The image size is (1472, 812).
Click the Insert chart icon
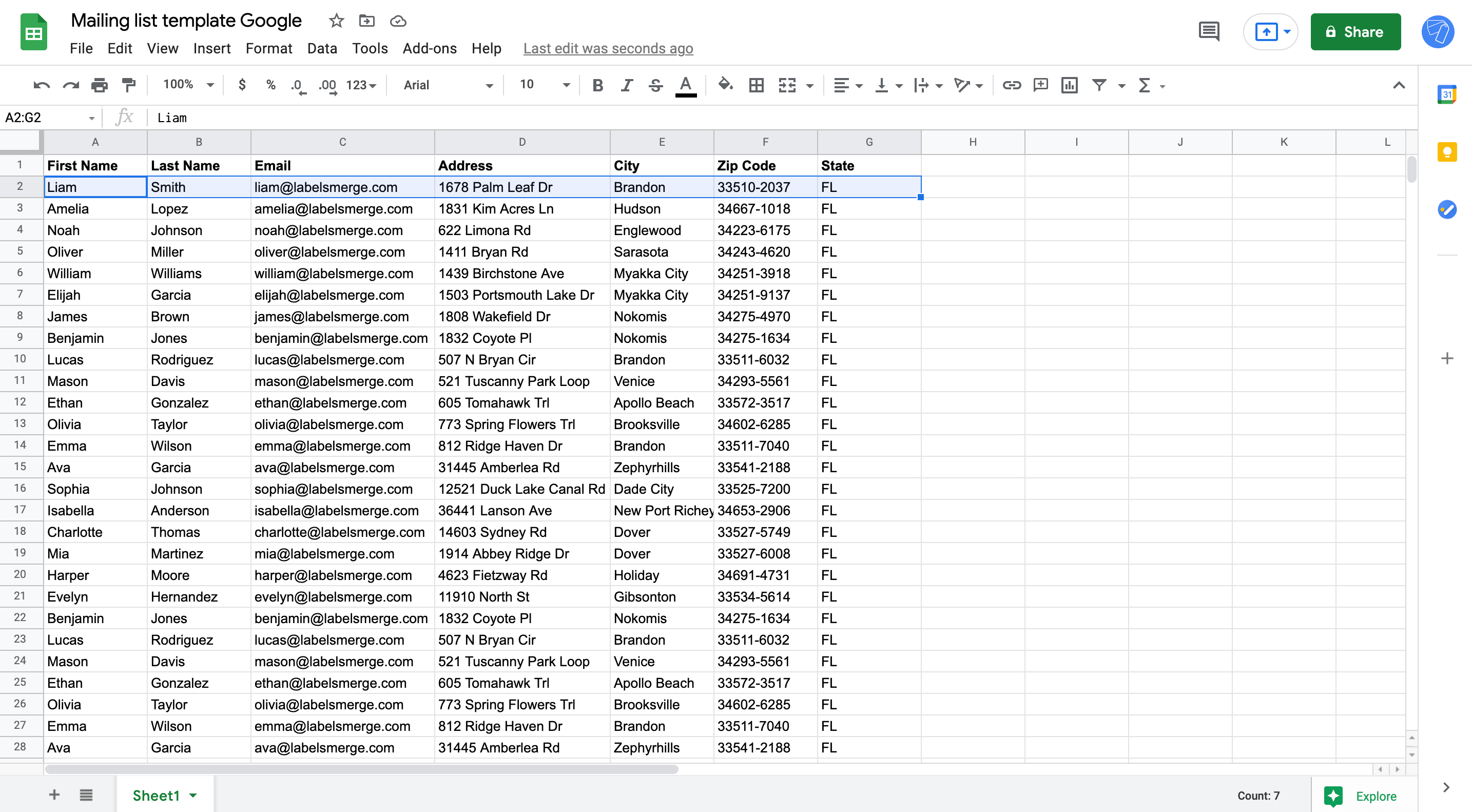(1070, 85)
